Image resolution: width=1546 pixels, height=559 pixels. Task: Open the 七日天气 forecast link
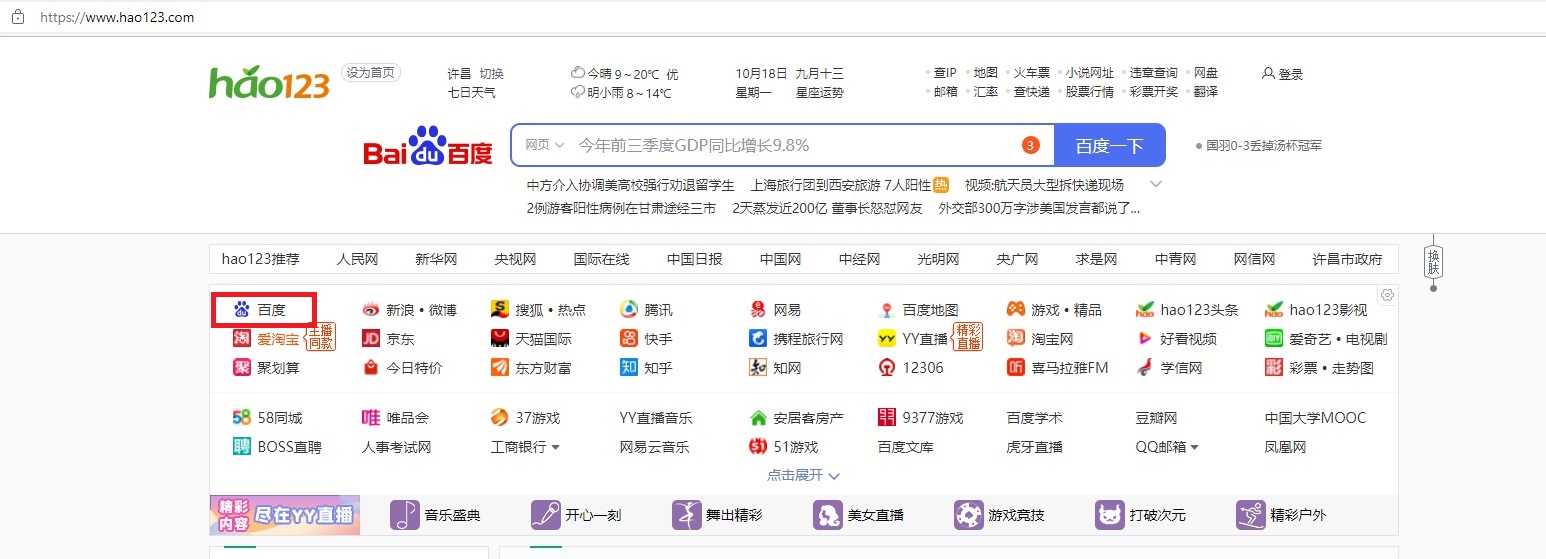pyautogui.click(x=471, y=93)
